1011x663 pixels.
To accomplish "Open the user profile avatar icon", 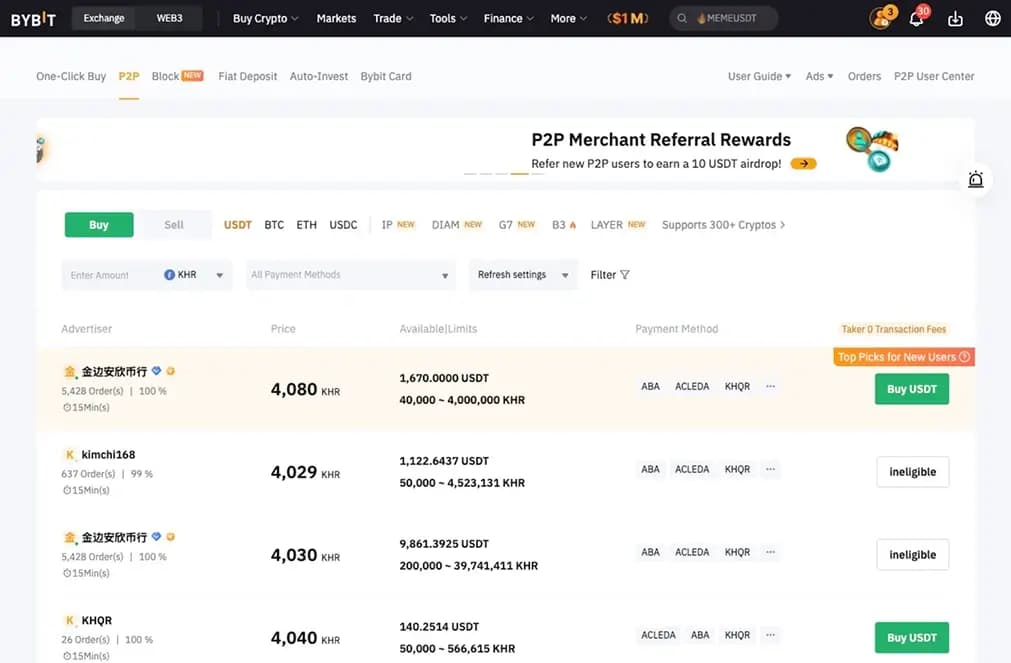I will tap(880, 19).
